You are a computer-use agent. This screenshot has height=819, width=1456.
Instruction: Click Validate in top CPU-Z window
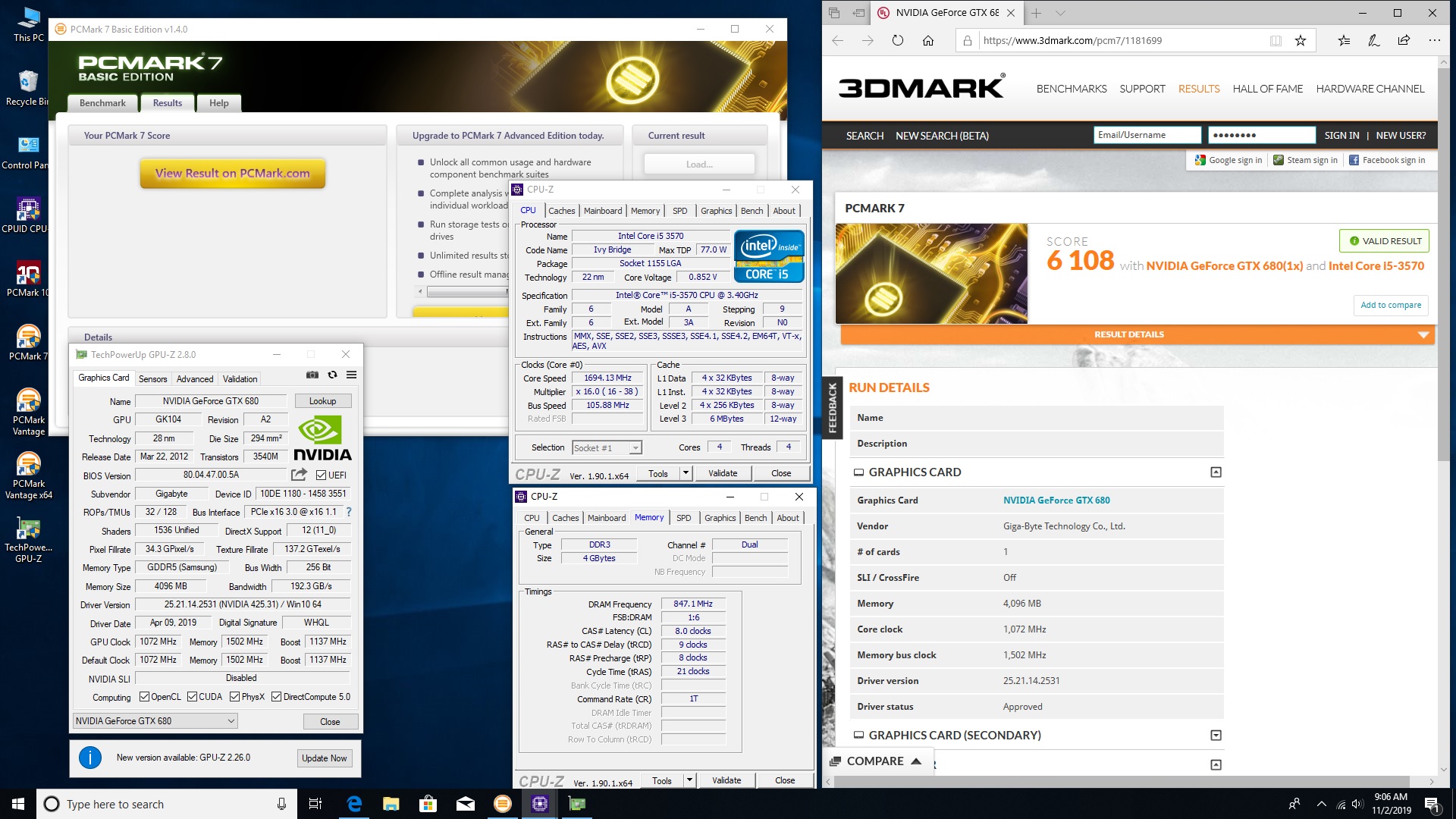click(x=723, y=473)
